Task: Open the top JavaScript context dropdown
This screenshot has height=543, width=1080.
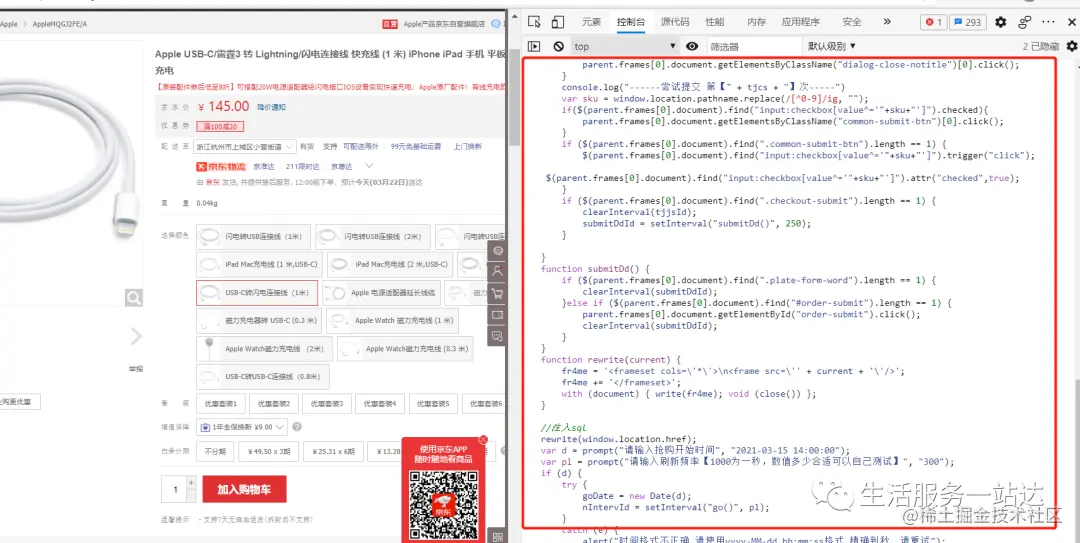Action: pos(625,46)
